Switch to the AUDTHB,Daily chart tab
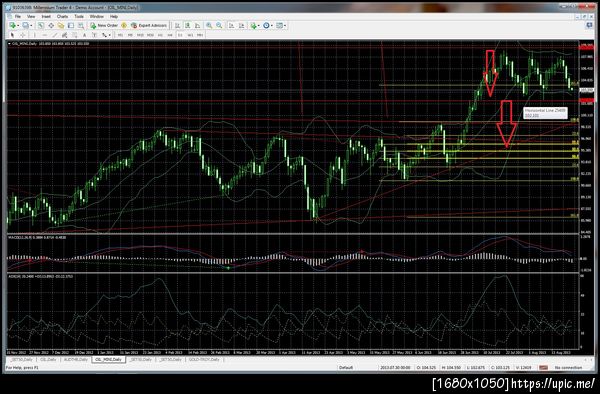The image size is (600, 394). [x=76, y=360]
